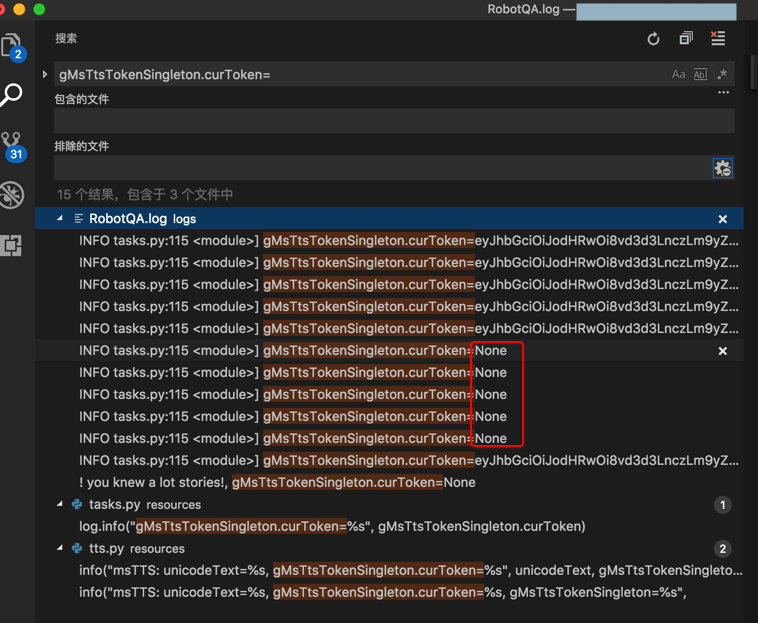Click the tts.py match count badge 2

pos(723,549)
